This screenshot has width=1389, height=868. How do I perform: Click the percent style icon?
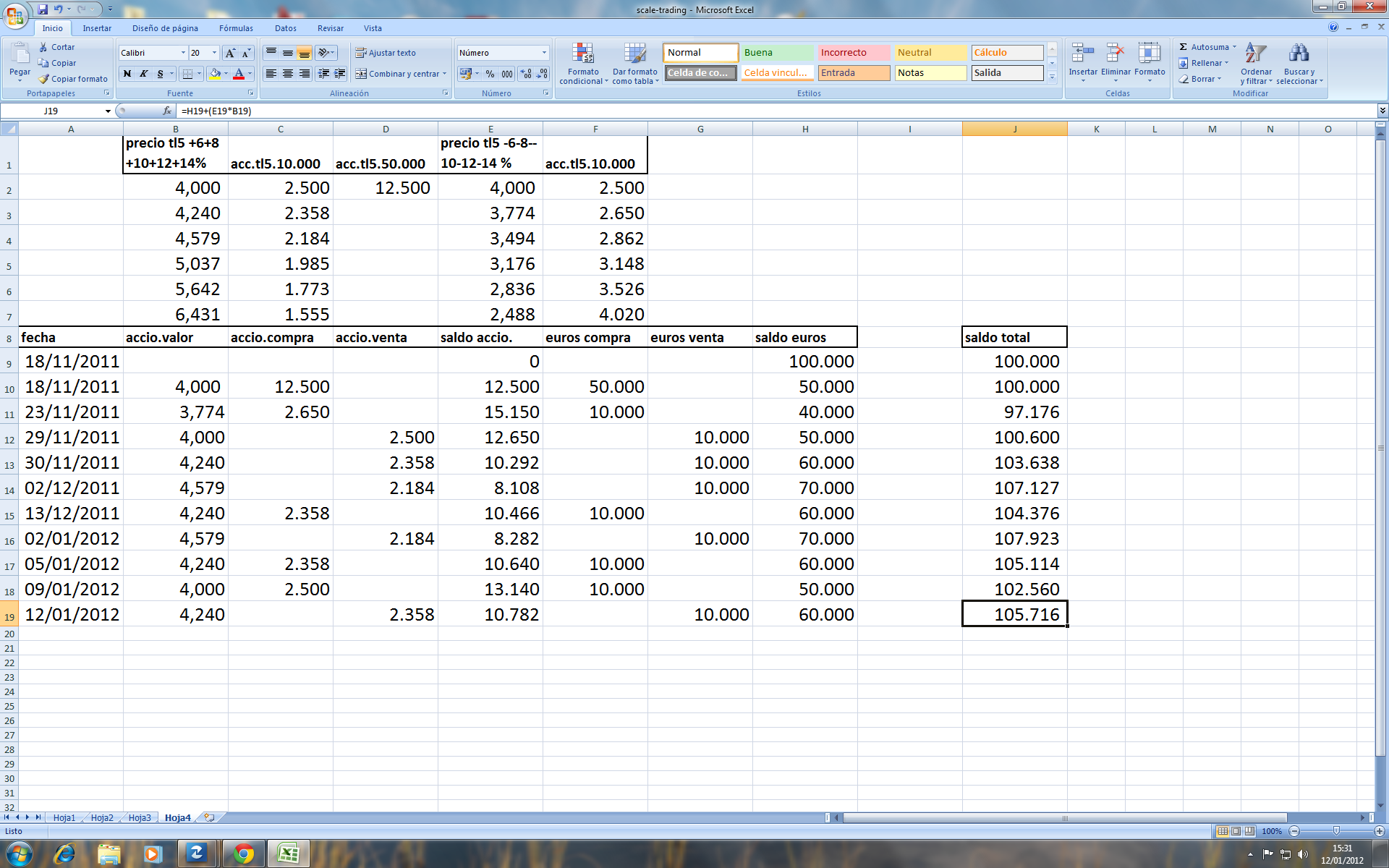click(490, 74)
